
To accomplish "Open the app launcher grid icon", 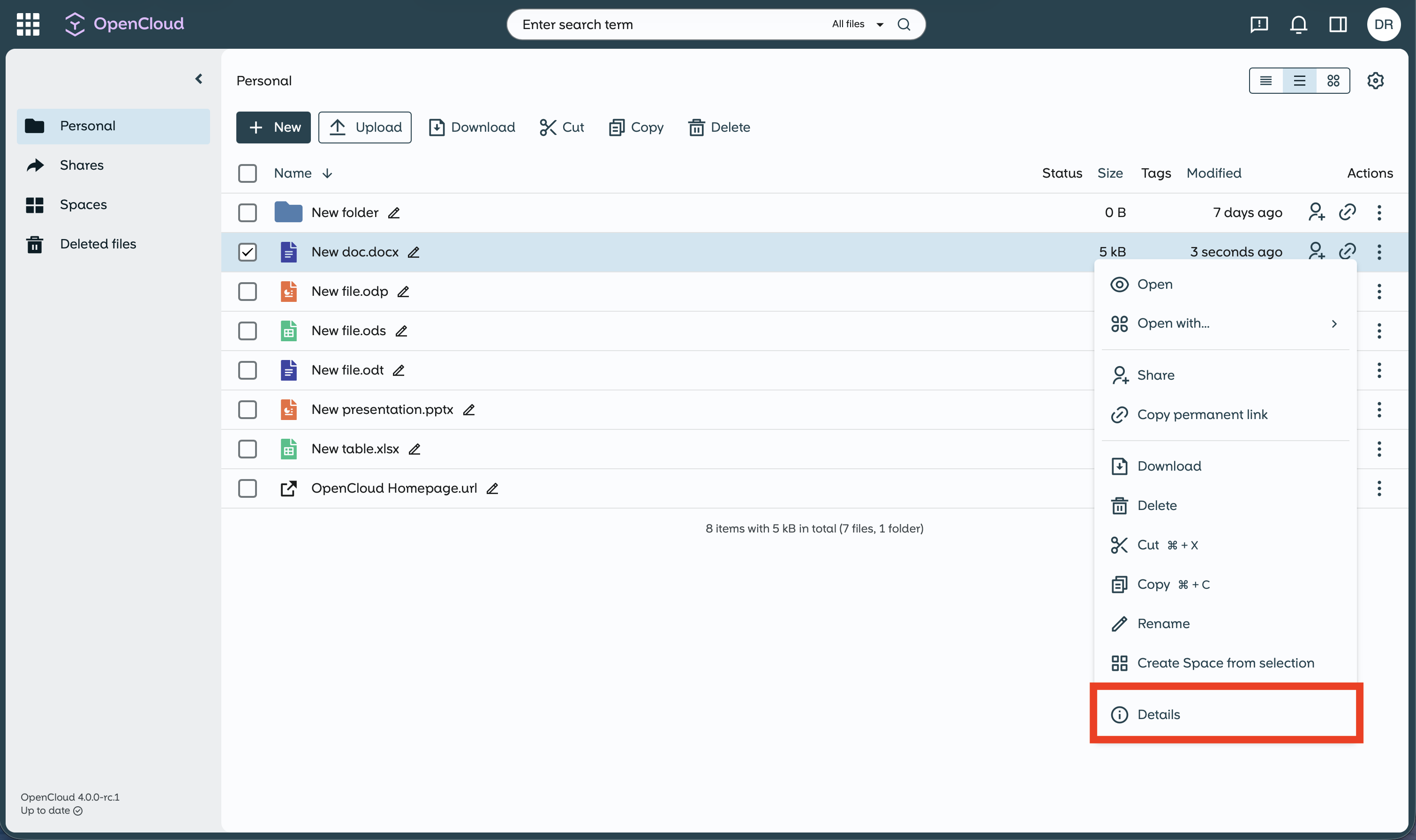I will 27,24.
